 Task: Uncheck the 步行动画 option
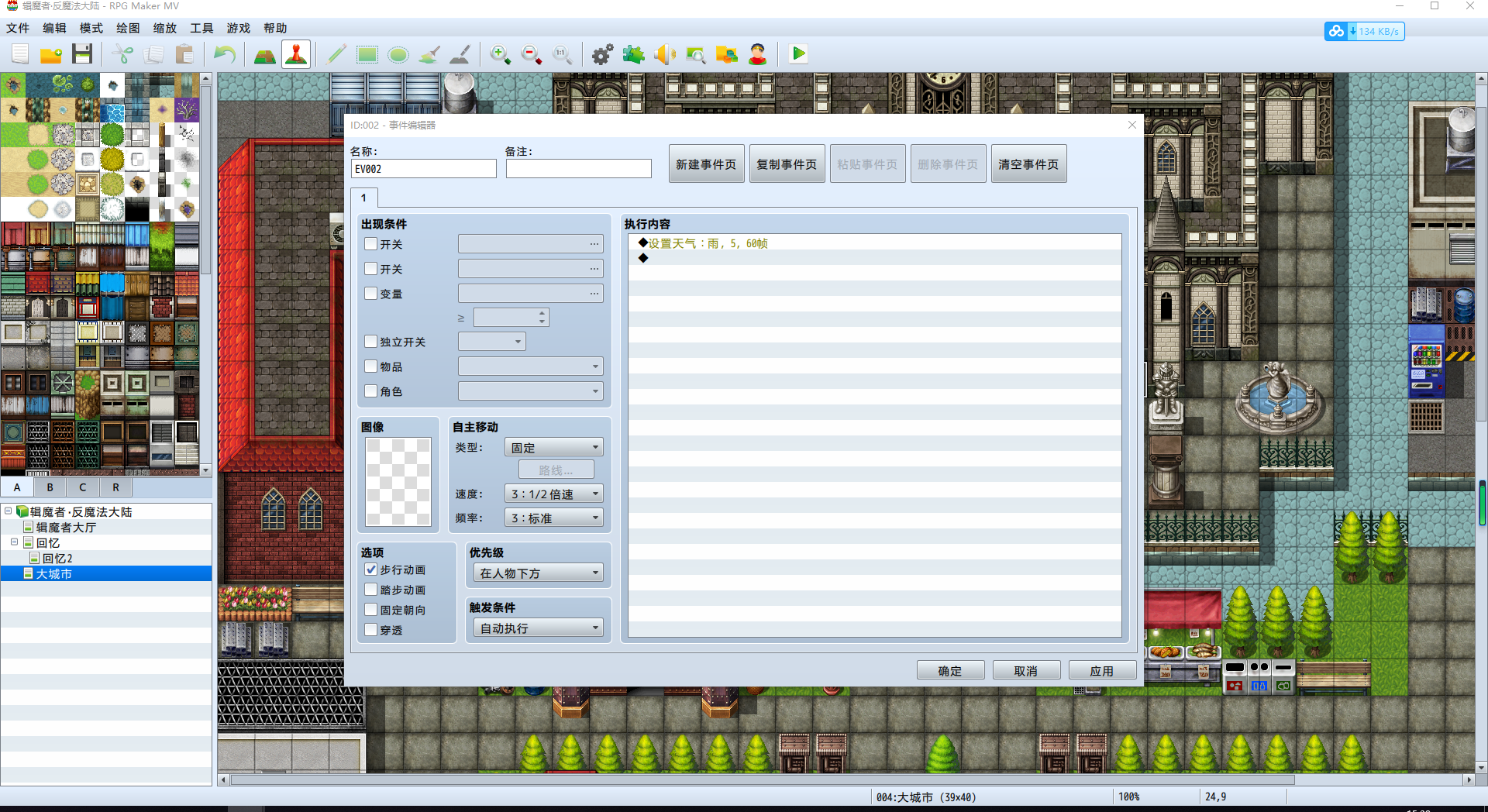point(371,569)
